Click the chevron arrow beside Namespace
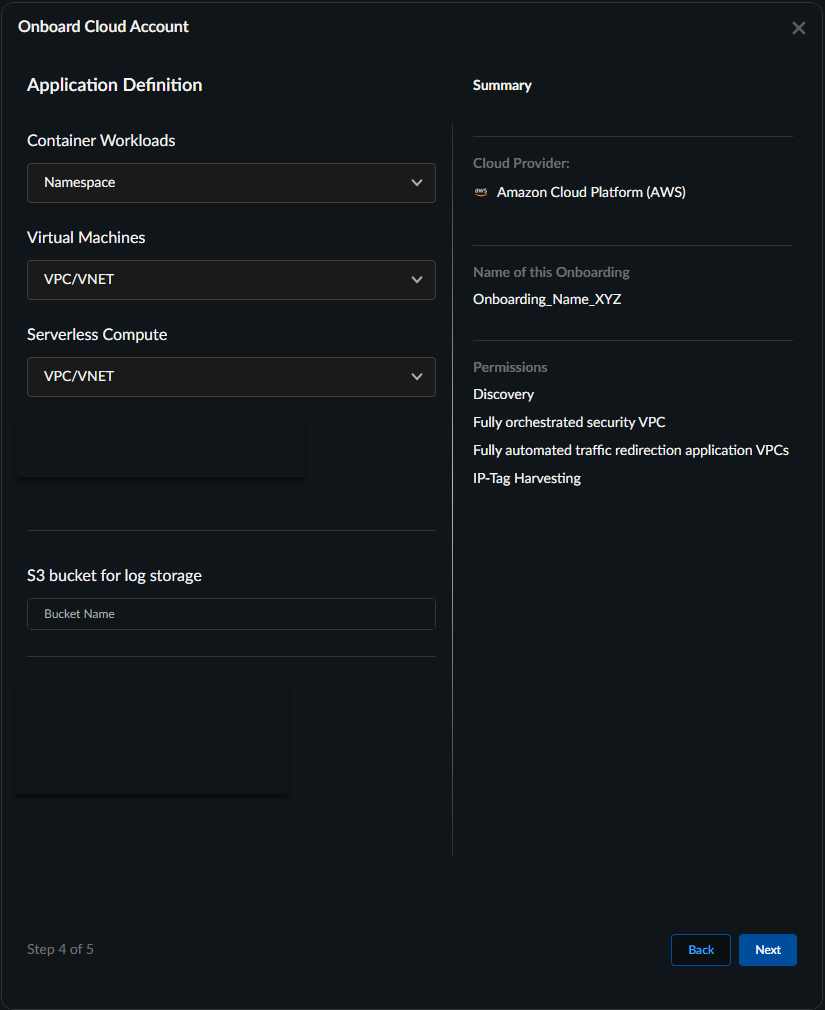825x1010 pixels. (417, 183)
